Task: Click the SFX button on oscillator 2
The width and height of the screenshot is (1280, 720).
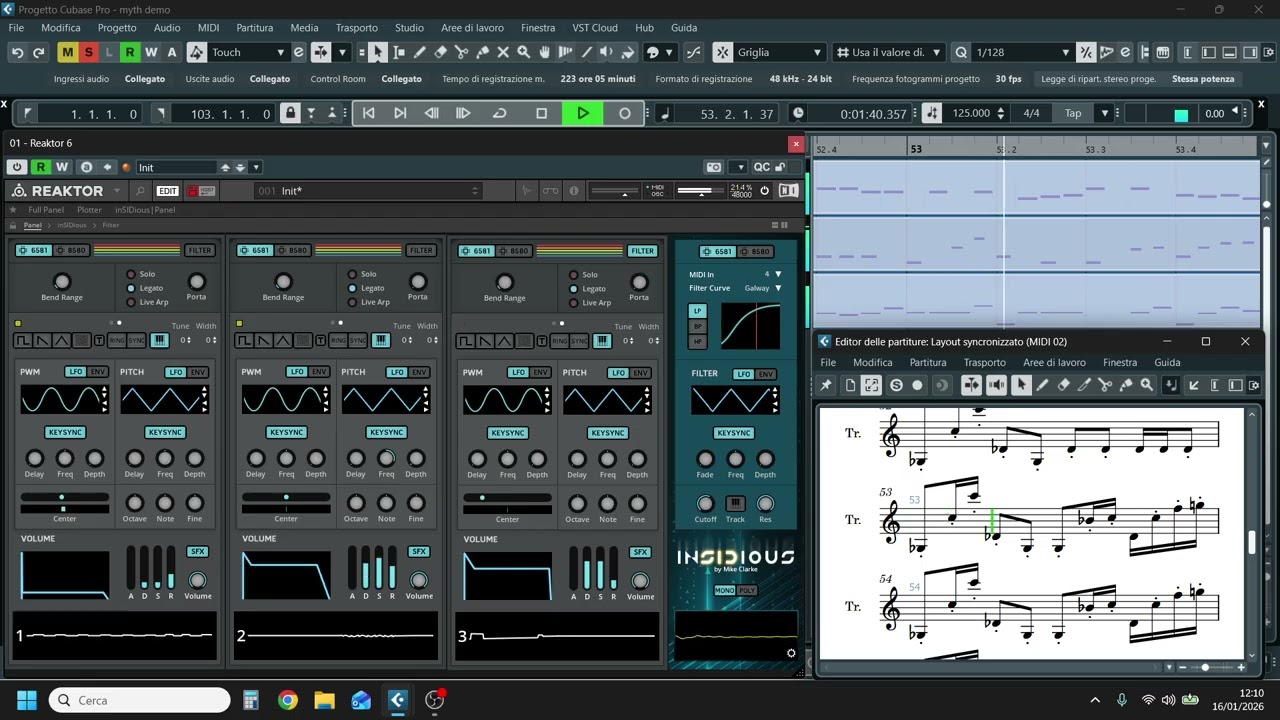Action: coord(419,551)
